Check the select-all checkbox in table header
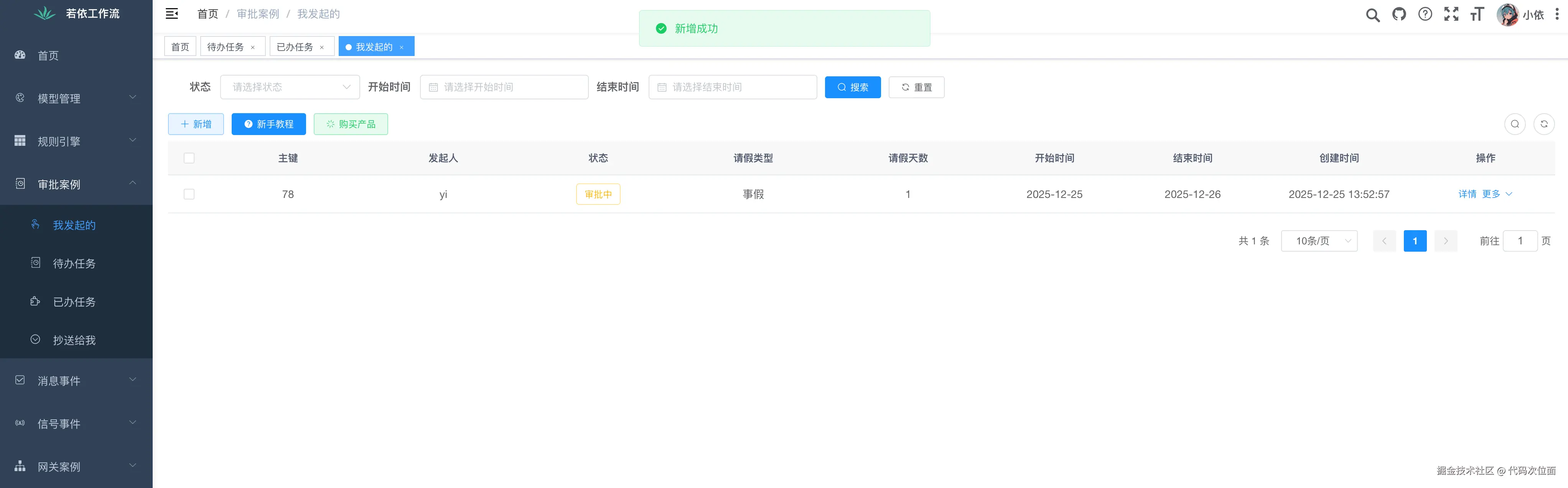The width and height of the screenshot is (1568, 488). pyautogui.click(x=189, y=158)
